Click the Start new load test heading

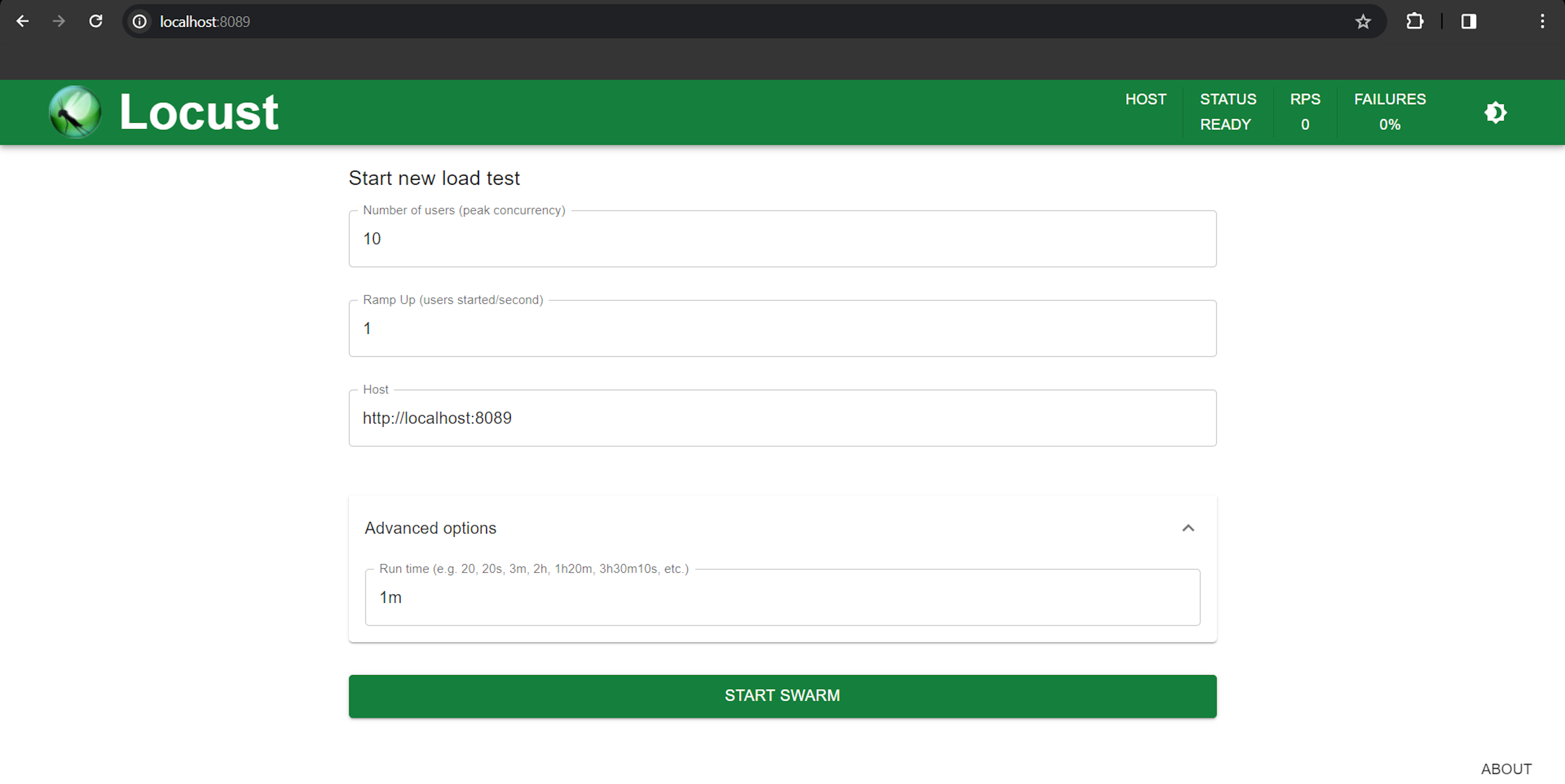[x=434, y=178]
